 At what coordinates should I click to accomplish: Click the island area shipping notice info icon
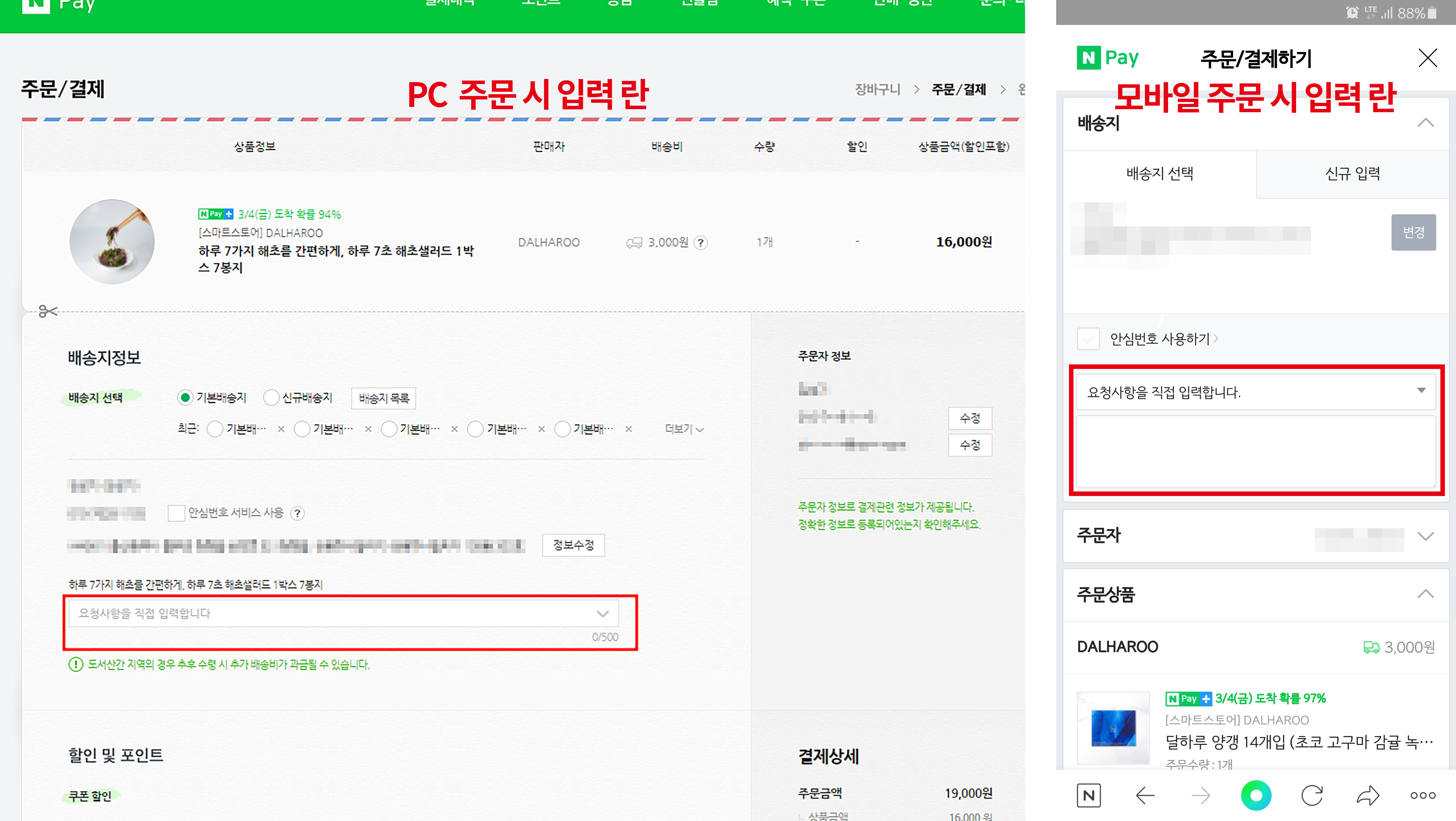(76, 664)
